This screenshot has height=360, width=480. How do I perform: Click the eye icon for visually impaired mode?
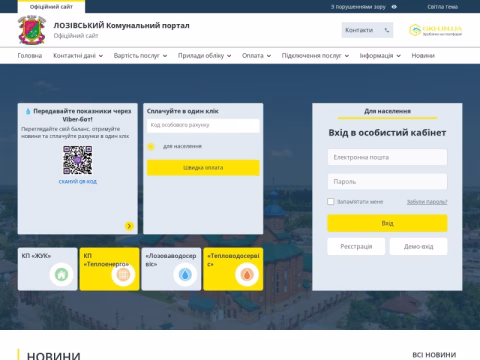(x=394, y=7)
